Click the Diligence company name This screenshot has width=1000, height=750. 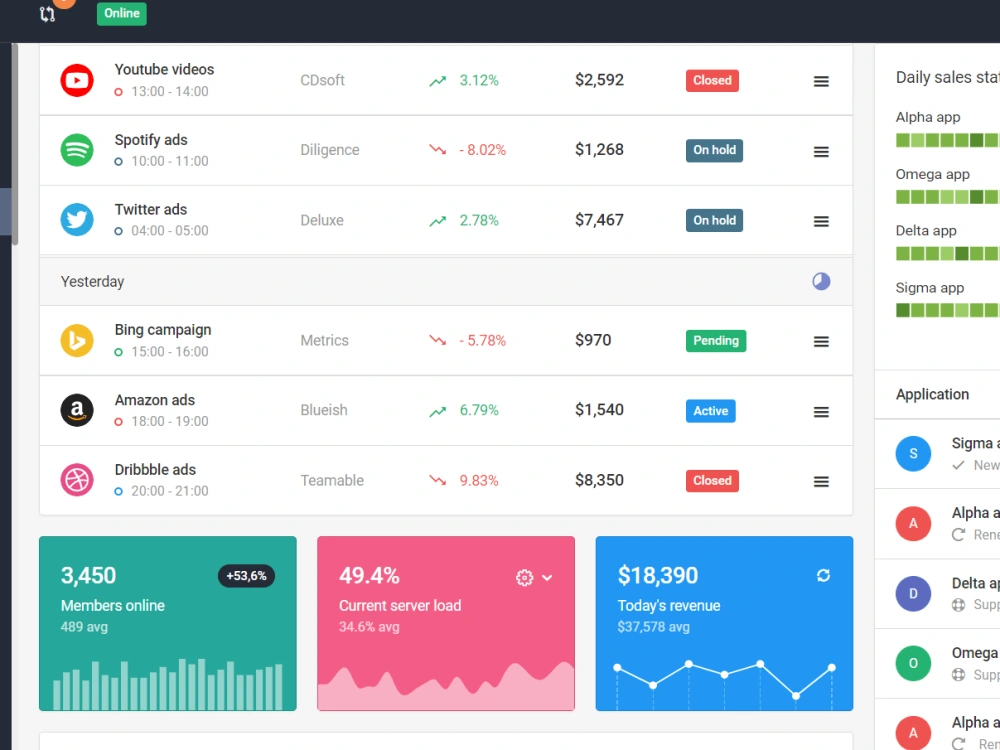[330, 150]
